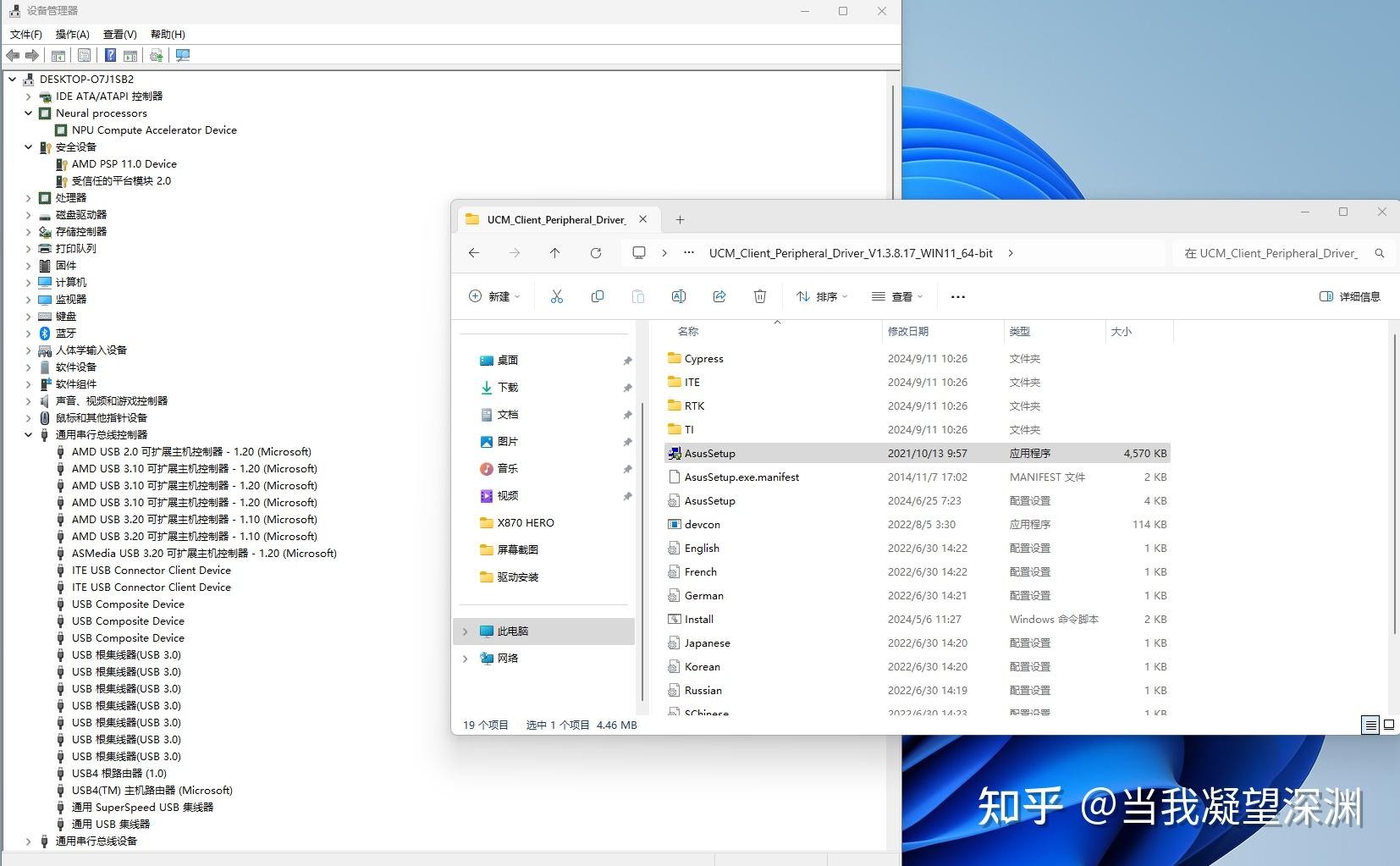The height and width of the screenshot is (866, 1400).
Task: Click the Rename icon in Explorer toolbar
Action: [x=678, y=296]
